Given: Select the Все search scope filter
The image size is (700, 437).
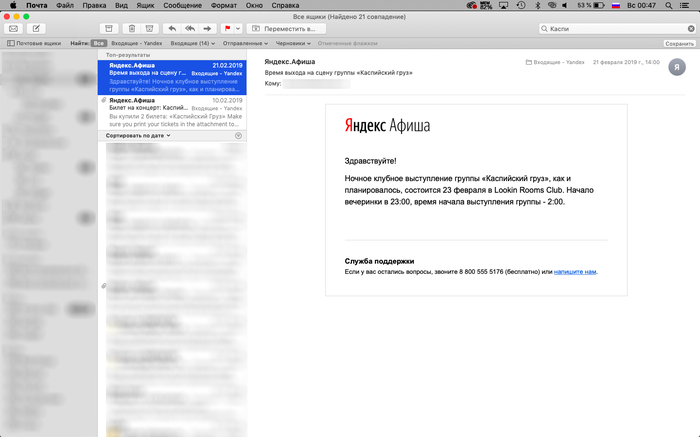Looking at the screenshot, I should coord(98,44).
